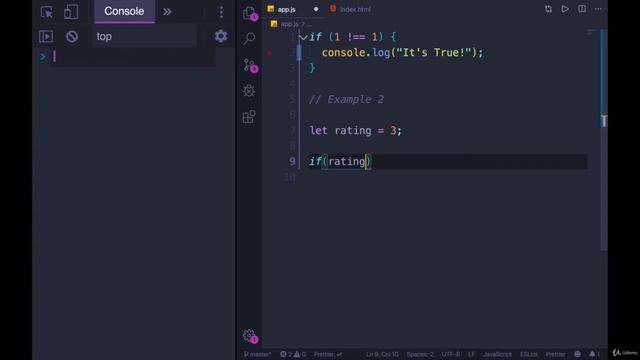Focus the console prompt input

(x=133, y=57)
